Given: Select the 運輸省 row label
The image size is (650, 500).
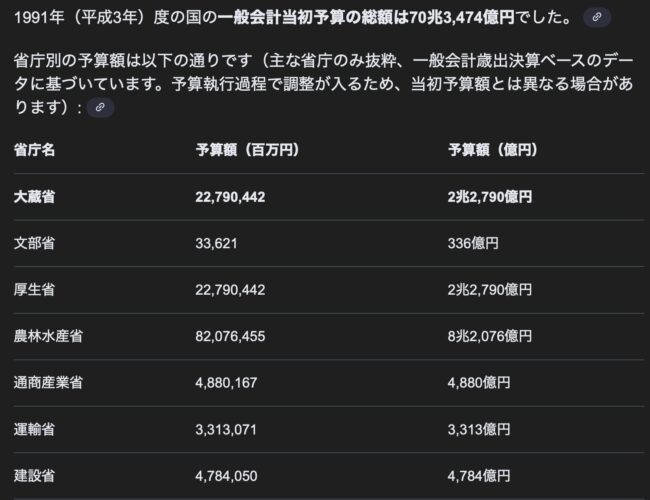Looking at the screenshot, I should click(x=35, y=429).
